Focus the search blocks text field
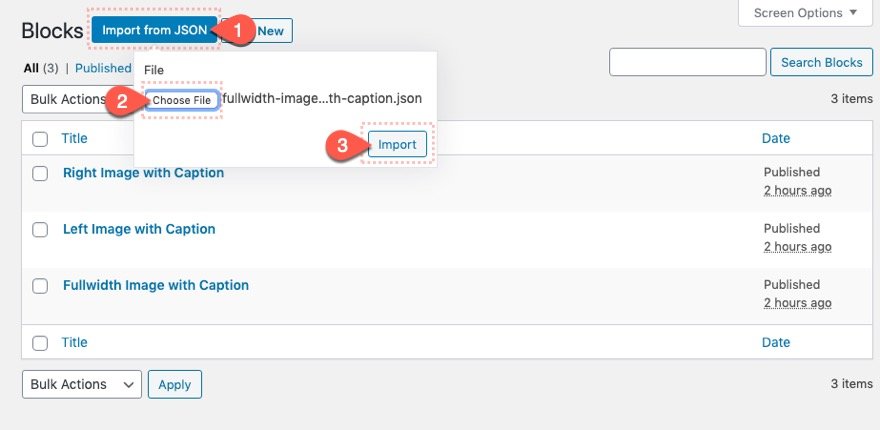This screenshot has width=880, height=430. click(688, 62)
